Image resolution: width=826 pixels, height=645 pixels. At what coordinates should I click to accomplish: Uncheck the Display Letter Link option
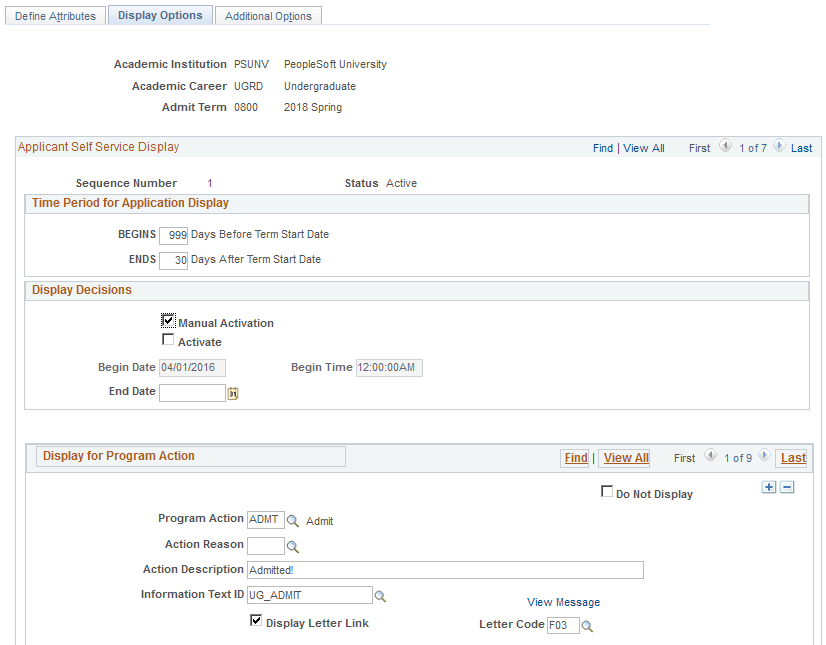(257, 621)
